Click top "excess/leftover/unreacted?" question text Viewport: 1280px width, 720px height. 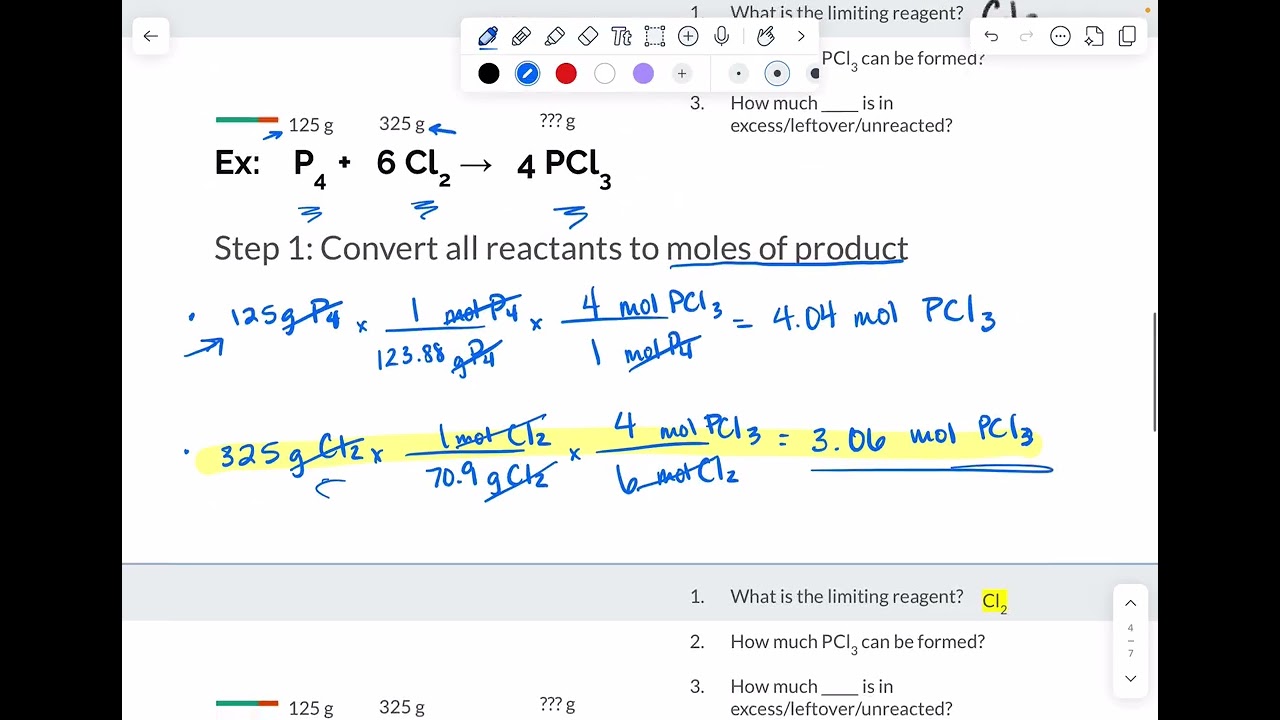pos(841,125)
